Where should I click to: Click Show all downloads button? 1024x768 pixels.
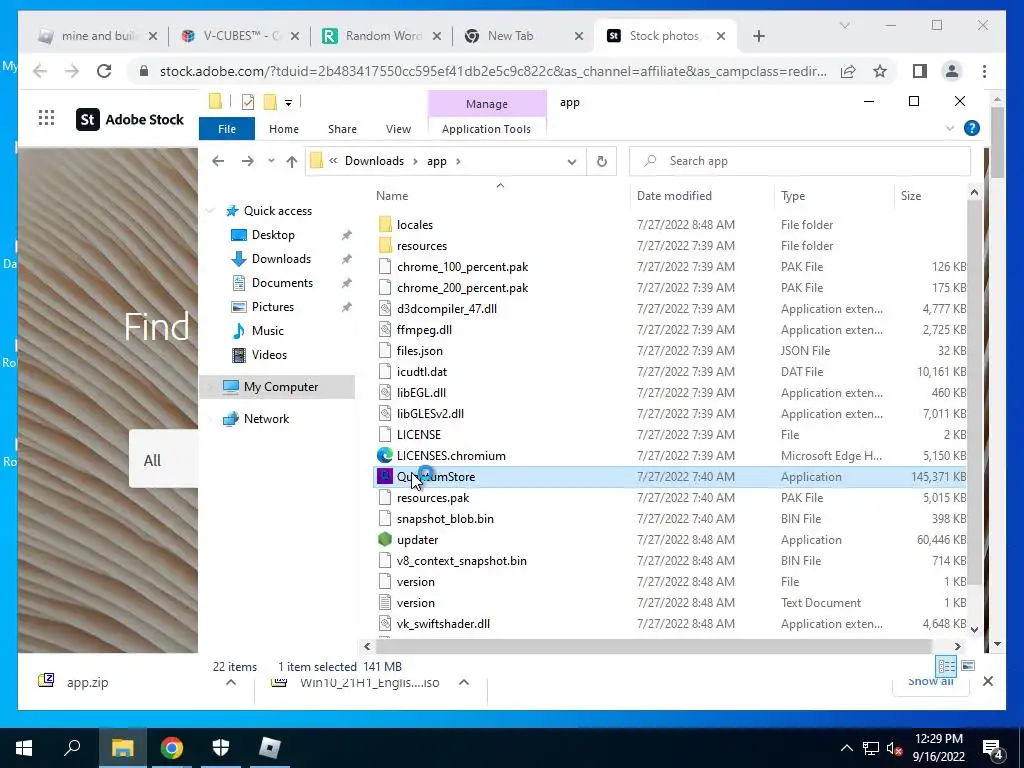pyautogui.click(x=930, y=682)
